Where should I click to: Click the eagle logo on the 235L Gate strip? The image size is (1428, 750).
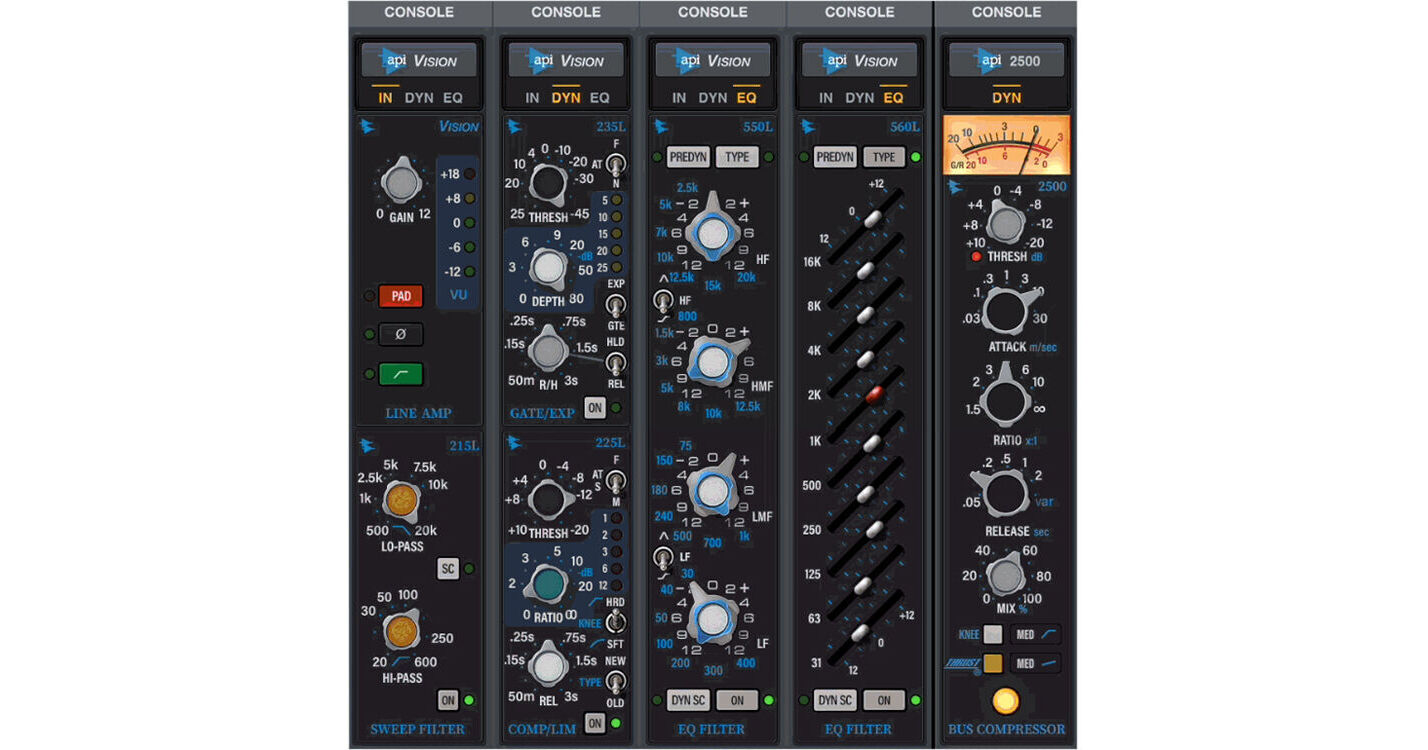coord(513,126)
